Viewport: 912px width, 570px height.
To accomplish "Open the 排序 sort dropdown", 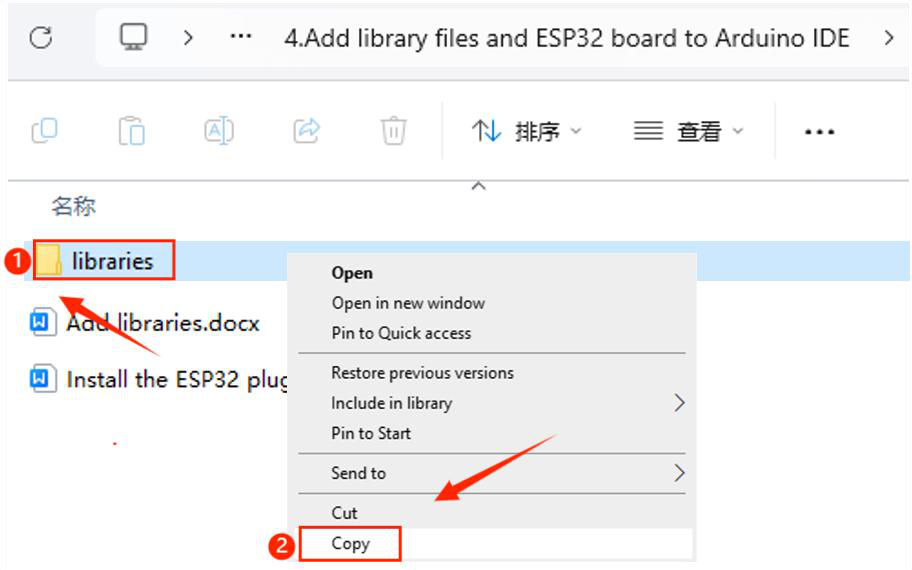I will pyautogui.click(x=526, y=131).
